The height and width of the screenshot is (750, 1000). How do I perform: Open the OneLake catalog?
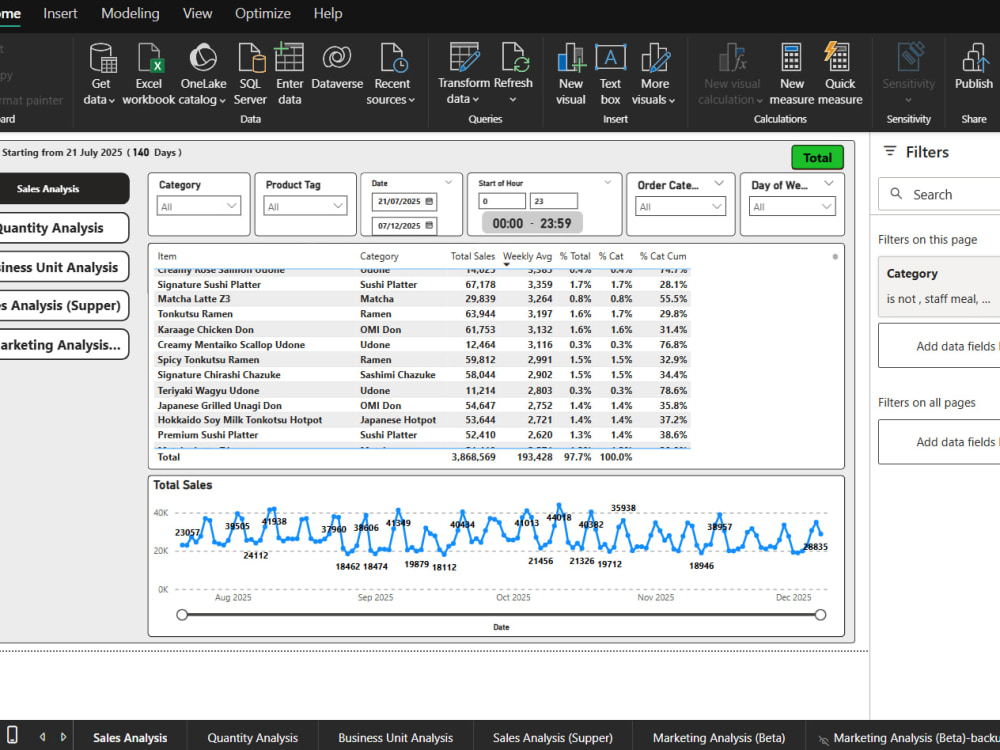pyautogui.click(x=203, y=74)
